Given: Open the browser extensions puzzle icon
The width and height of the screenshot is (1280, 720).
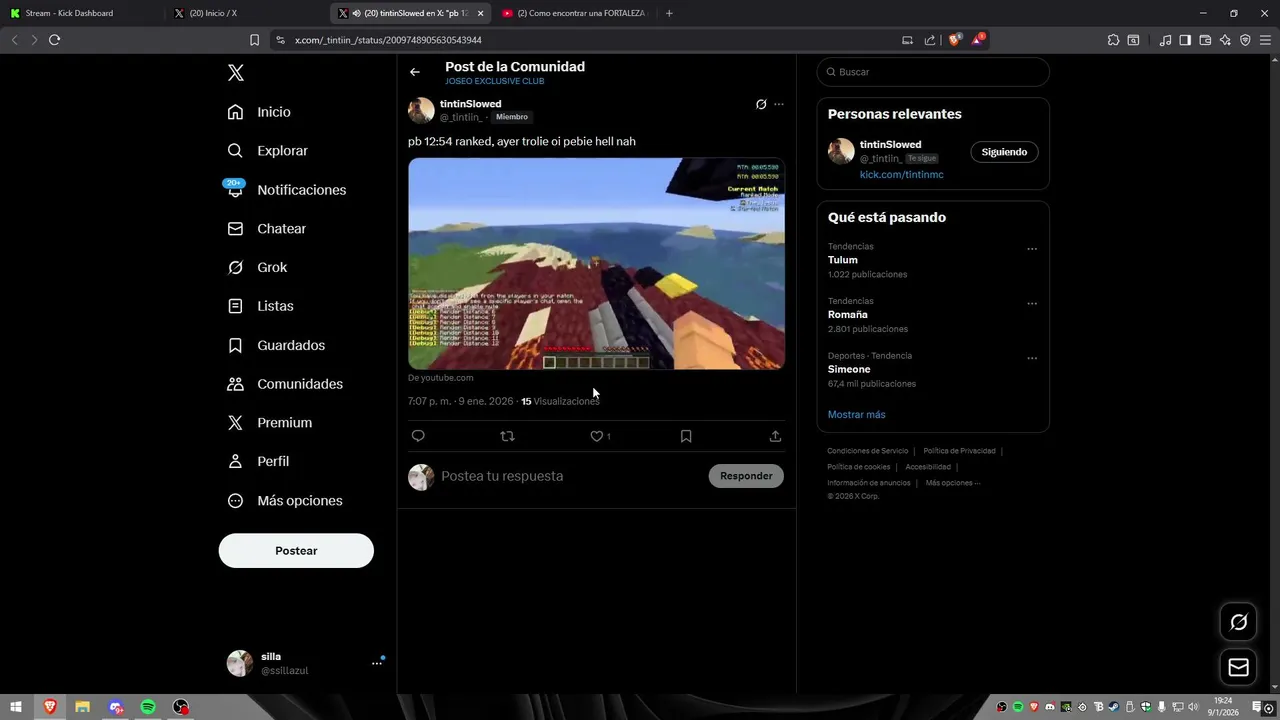Looking at the screenshot, I should click(x=1113, y=40).
